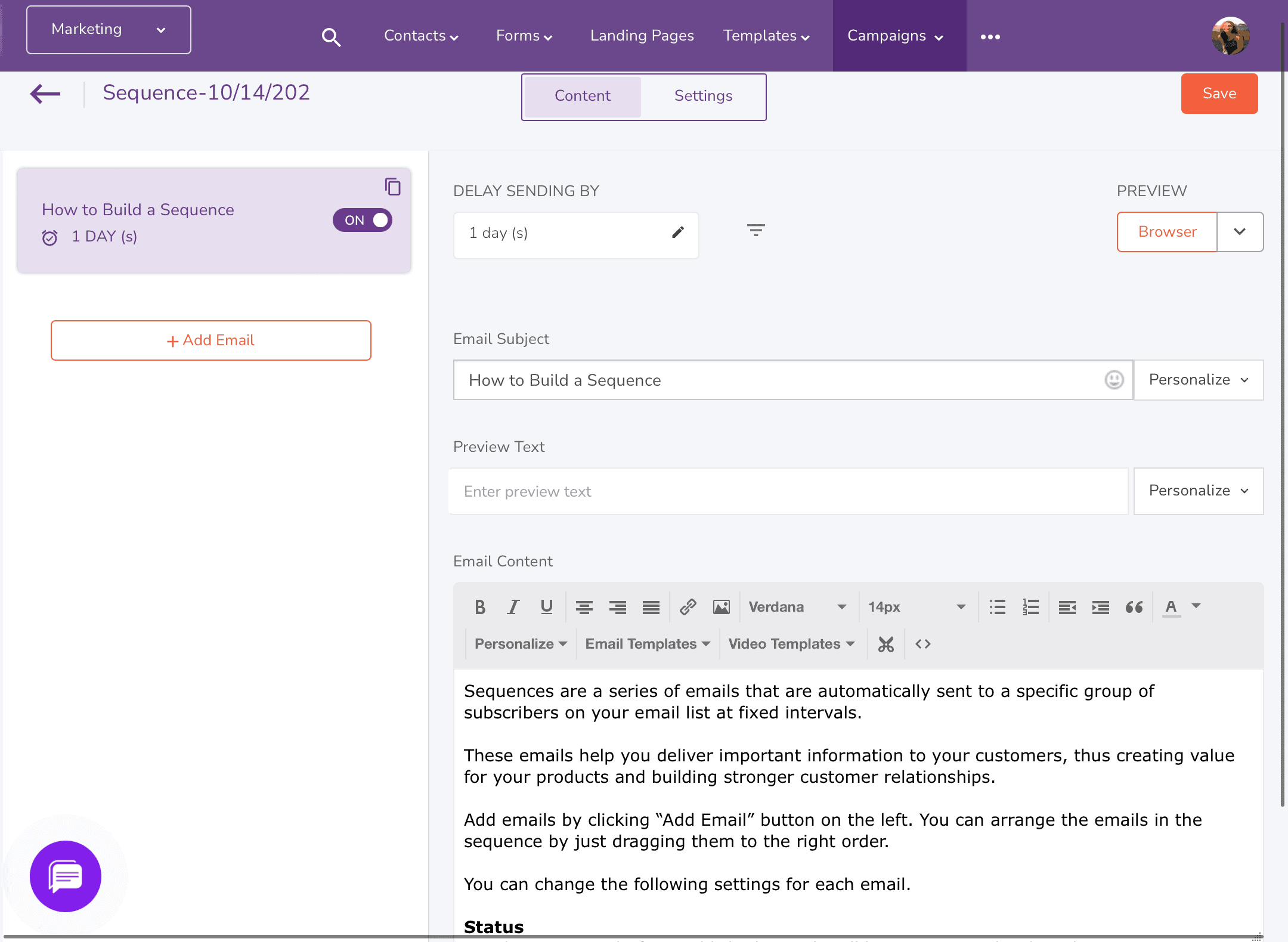Image resolution: width=1288 pixels, height=942 pixels.
Task: Select the text color A icon
Action: click(1171, 607)
